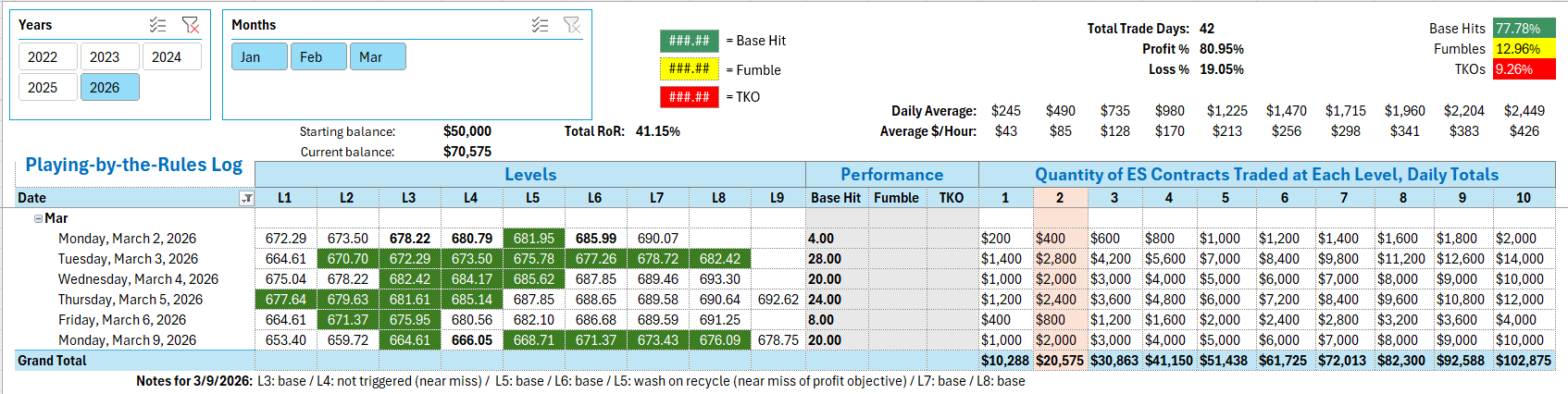Select the Levels header band
1568x394 pixels.
pos(529,174)
